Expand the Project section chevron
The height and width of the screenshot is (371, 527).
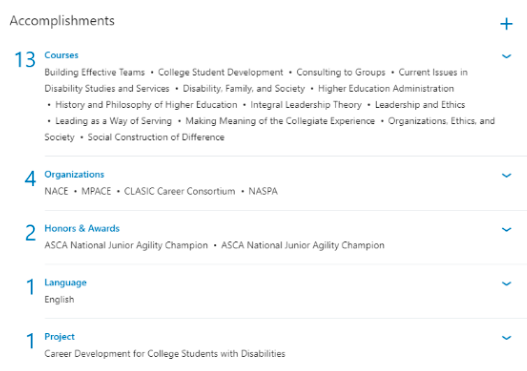pyautogui.click(x=506, y=338)
